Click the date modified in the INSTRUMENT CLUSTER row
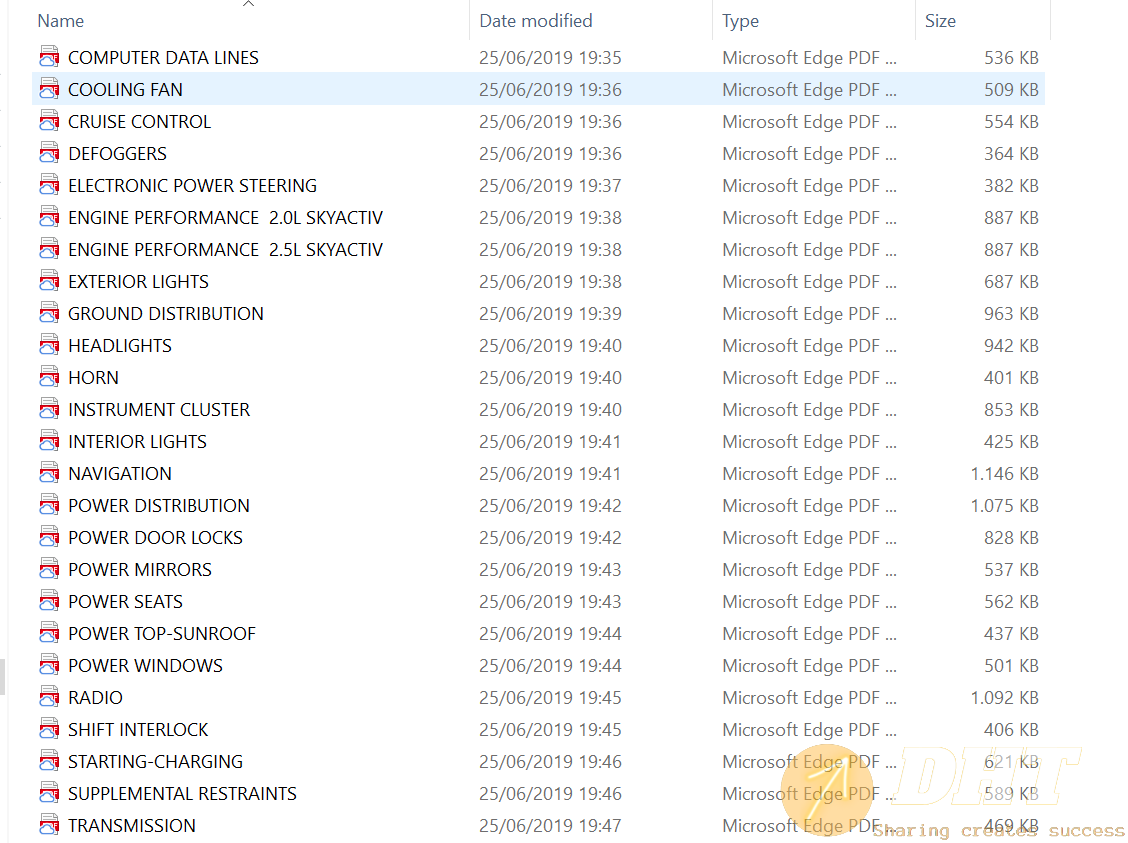The image size is (1128, 843). (x=550, y=409)
